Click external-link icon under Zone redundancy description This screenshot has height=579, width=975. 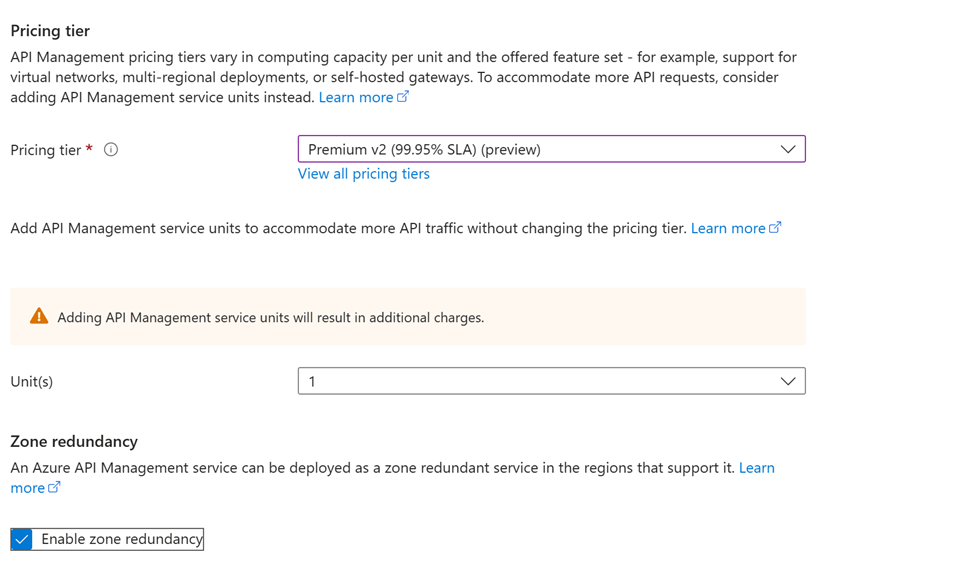[x=55, y=488]
